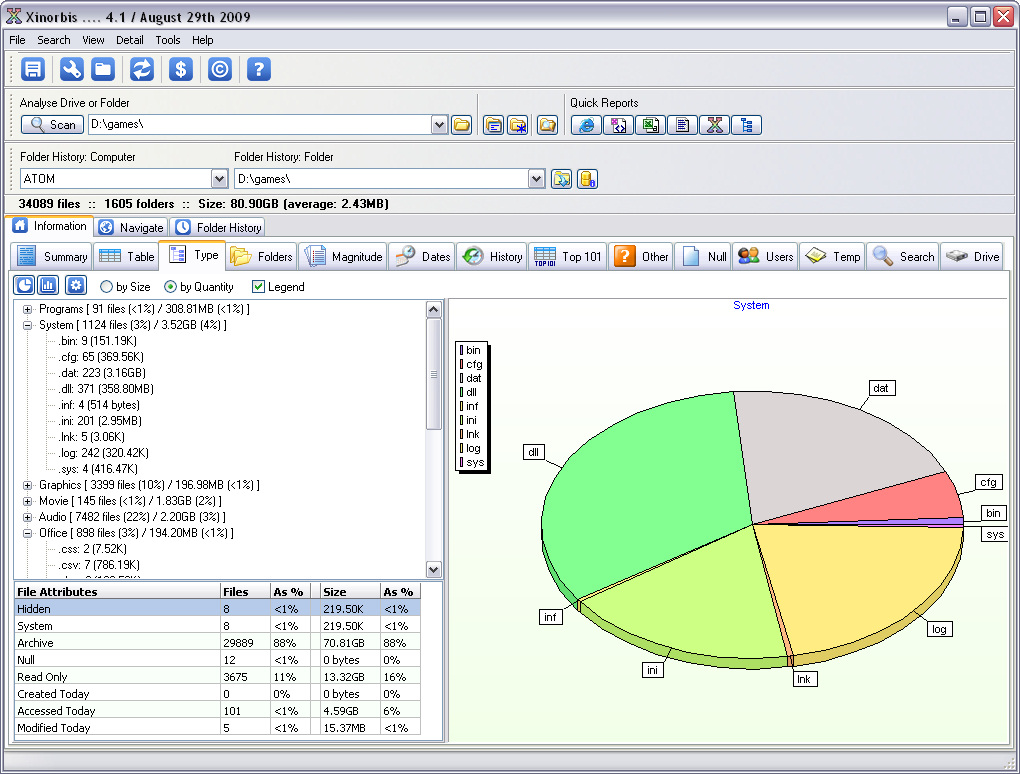Click the save report toolbar icon
The height and width of the screenshot is (774, 1020).
34,69
